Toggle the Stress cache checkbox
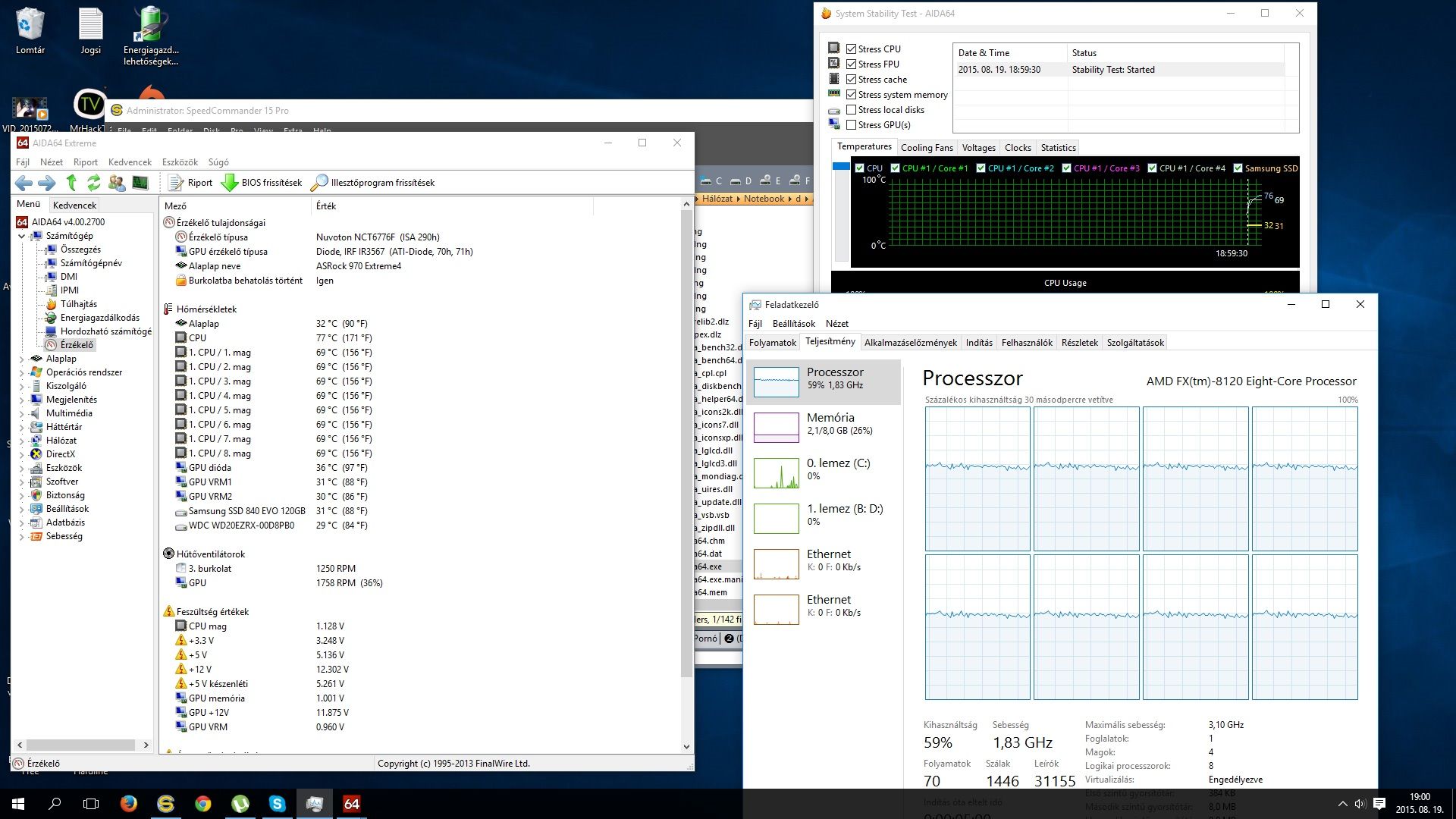The width and height of the screenshot is (1456, 819). pos(851,80)
